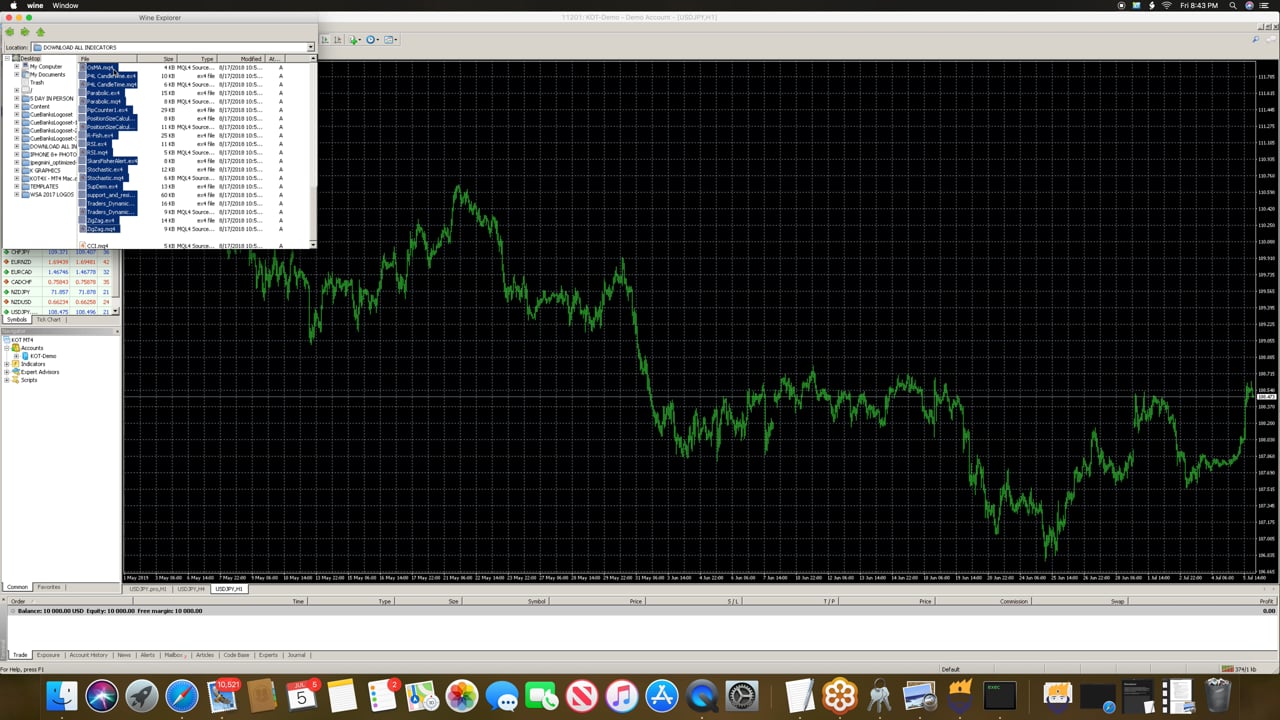Expand the 5 DAY IN PERSON folder node
The width and height of the screenshot is (1280, 720).
point(16,98)
